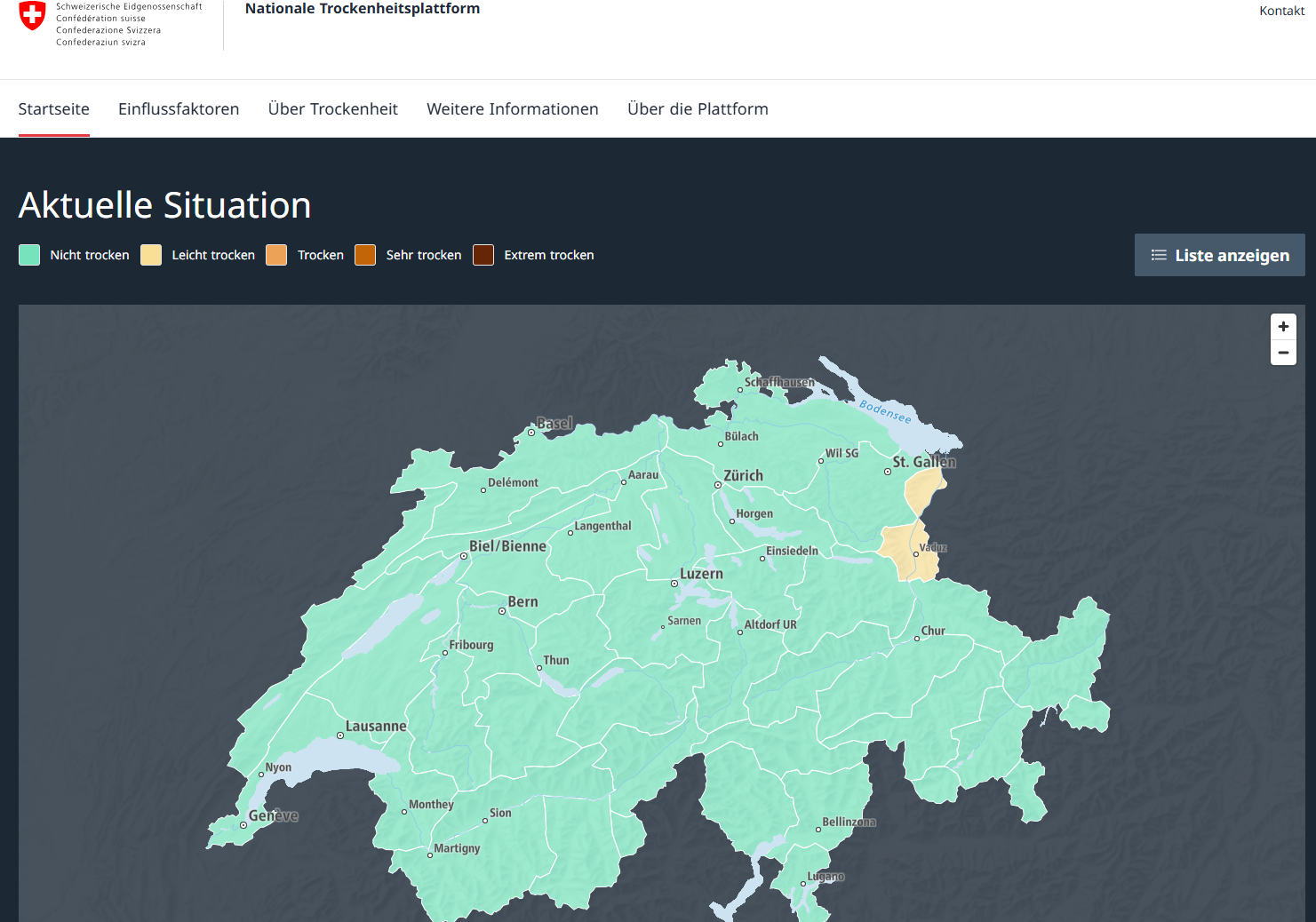The height and width of the screenshot is (922, 1316).
Task: Go to Über Trockenheit section
Action: 333,109
